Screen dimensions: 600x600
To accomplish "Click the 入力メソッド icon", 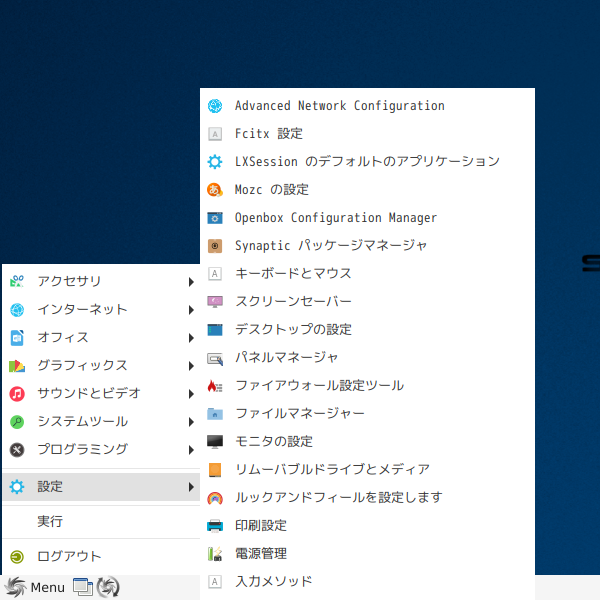I will coord(215,582).
